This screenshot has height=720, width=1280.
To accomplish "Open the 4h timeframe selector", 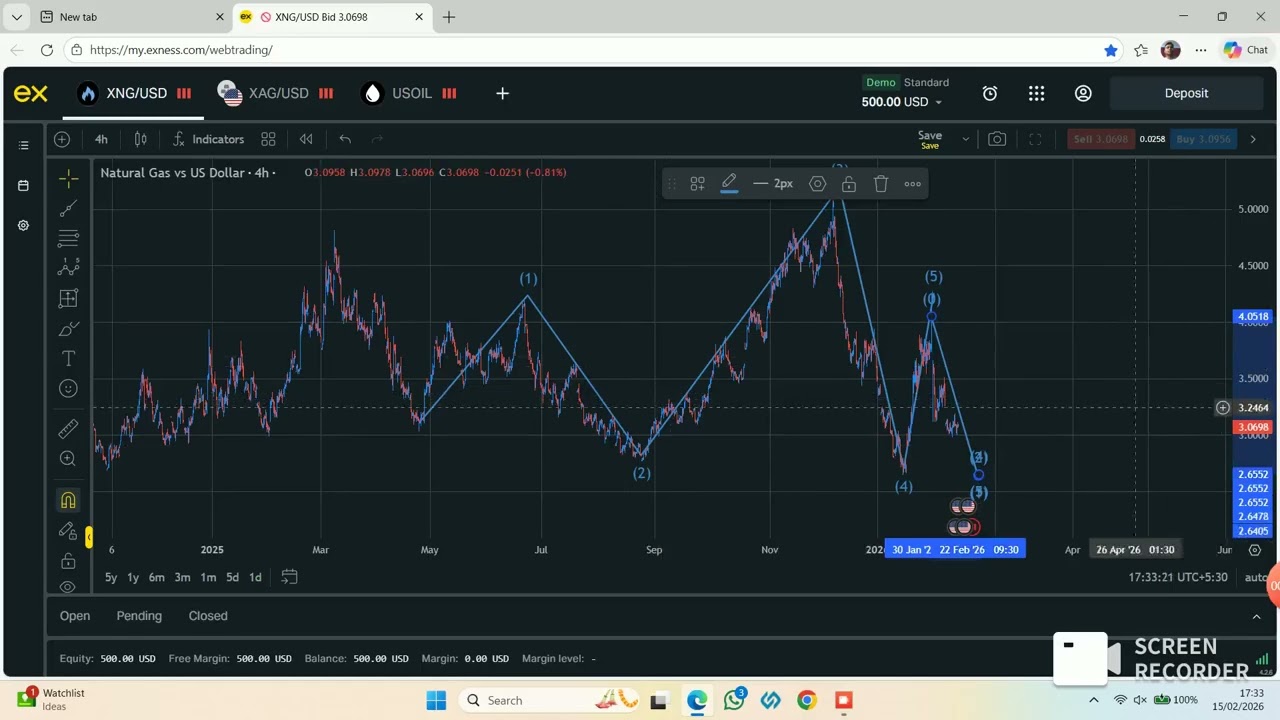I will click(x=101, y=139).
